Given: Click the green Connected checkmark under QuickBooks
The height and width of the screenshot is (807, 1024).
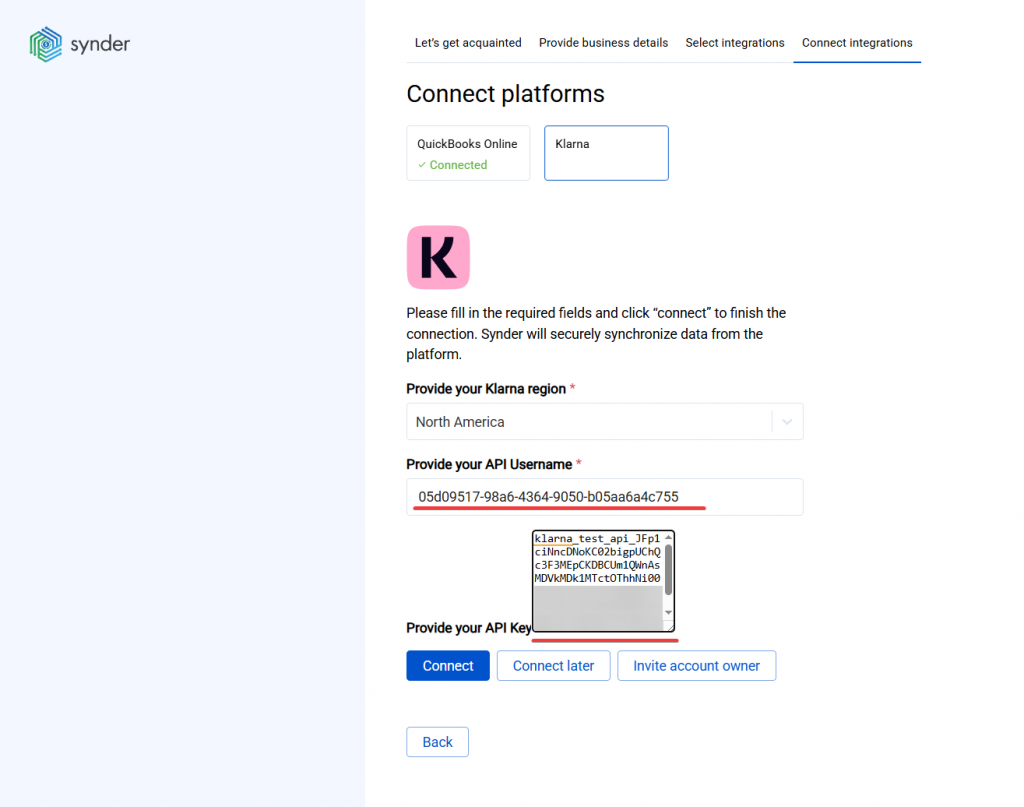Looking at the screenshot, I should (x=422, y=165).
